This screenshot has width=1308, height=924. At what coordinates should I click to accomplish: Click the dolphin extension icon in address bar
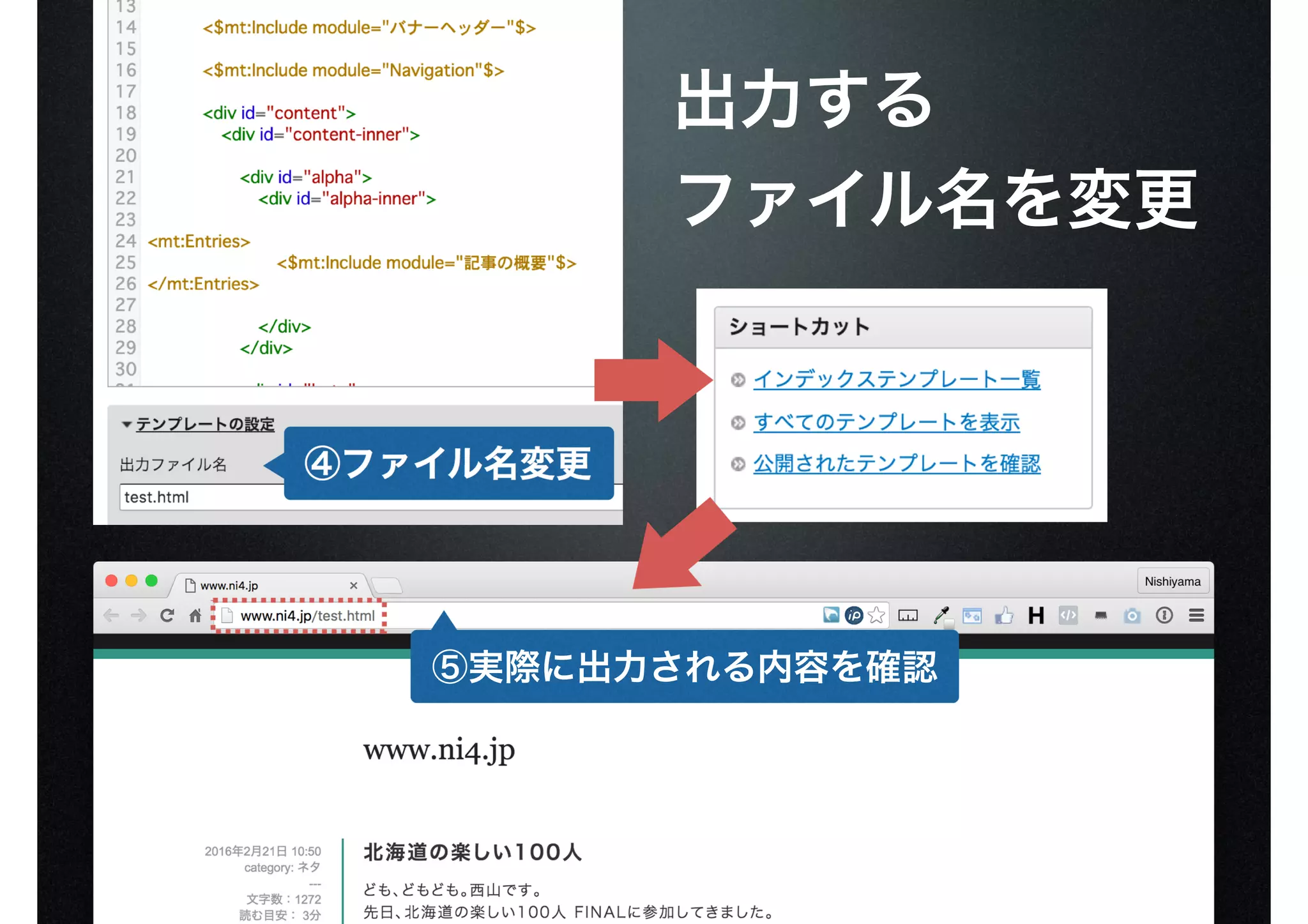pyautogui.click(x=831, y=615)
